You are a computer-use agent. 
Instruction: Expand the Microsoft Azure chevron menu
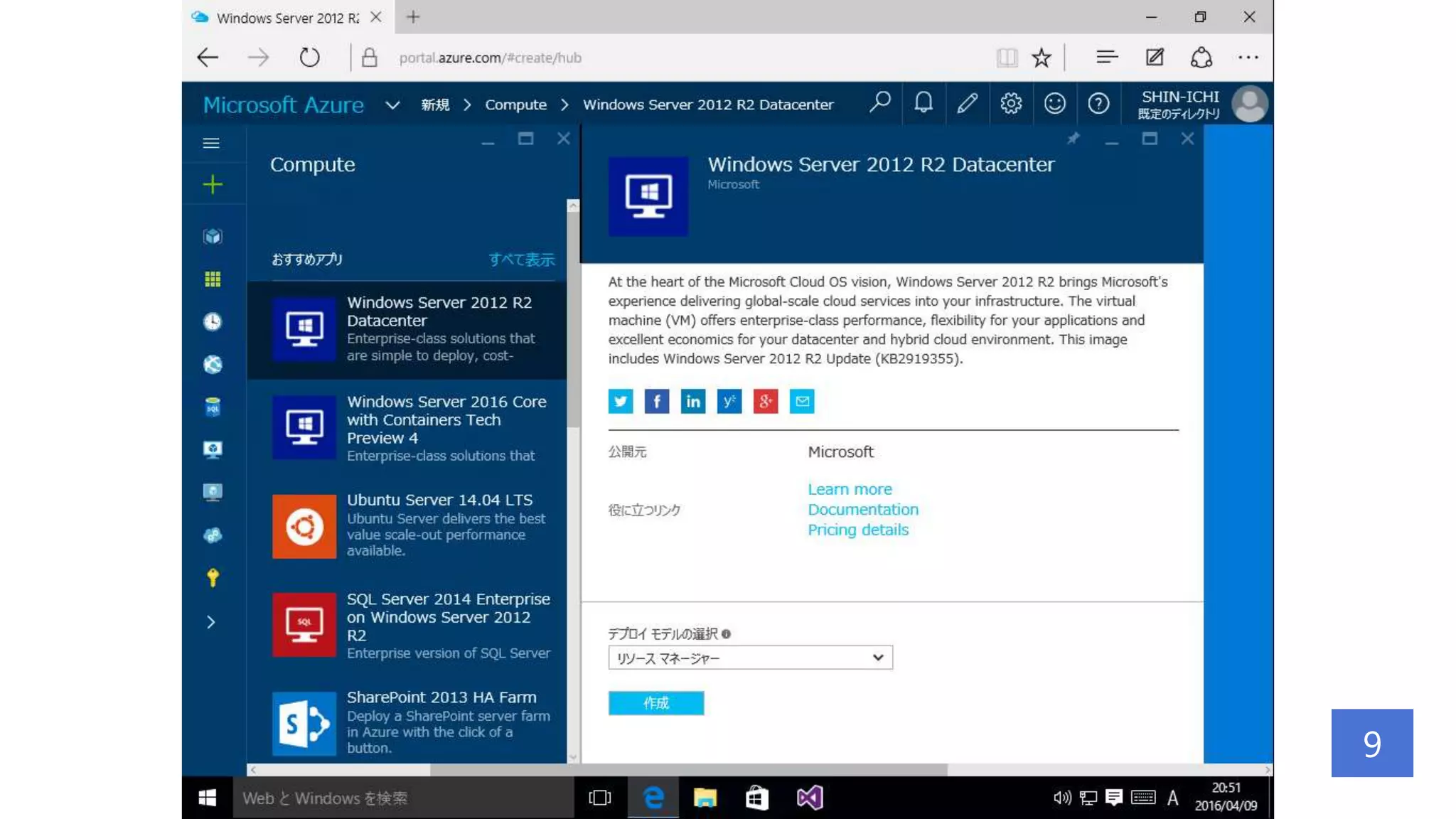point(392,105)
